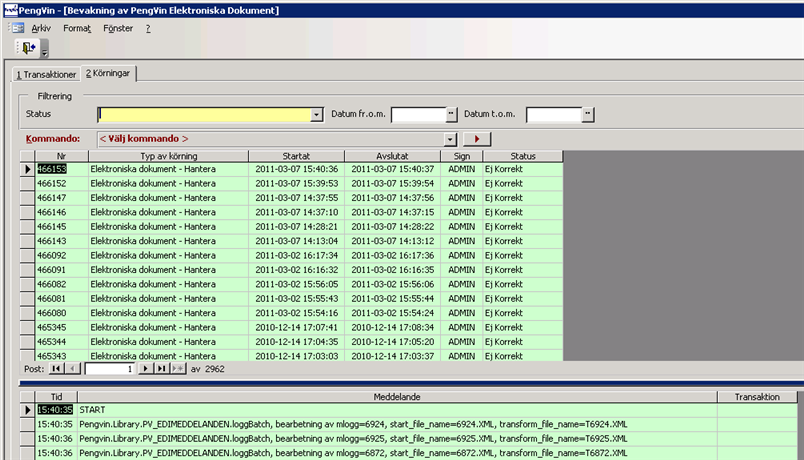Select row selector for run 466153
The image size is (804, 460).
click(x=27, y=169)
